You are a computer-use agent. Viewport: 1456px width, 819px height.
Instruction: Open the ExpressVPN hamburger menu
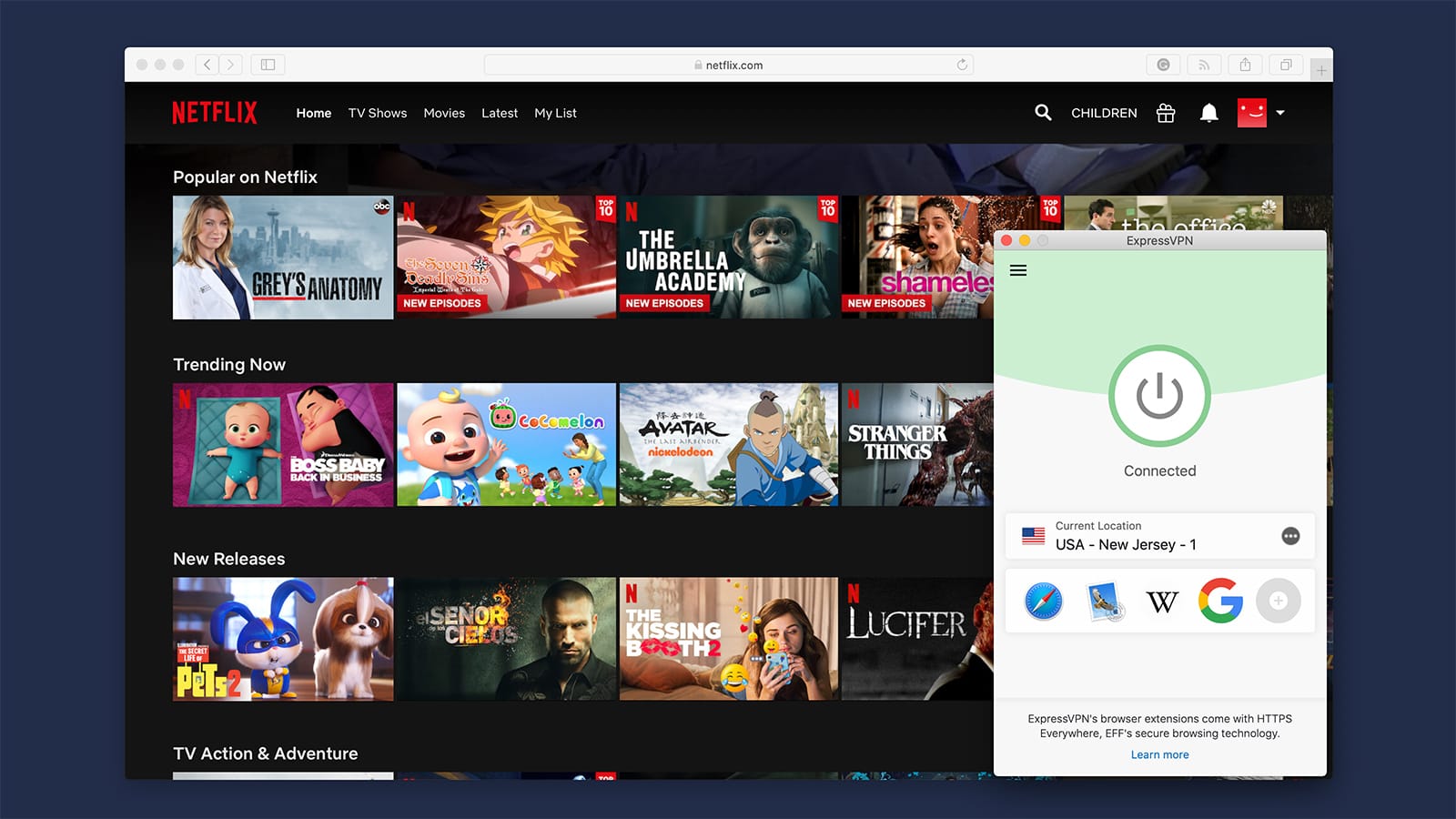click(x=1018, y=270)
